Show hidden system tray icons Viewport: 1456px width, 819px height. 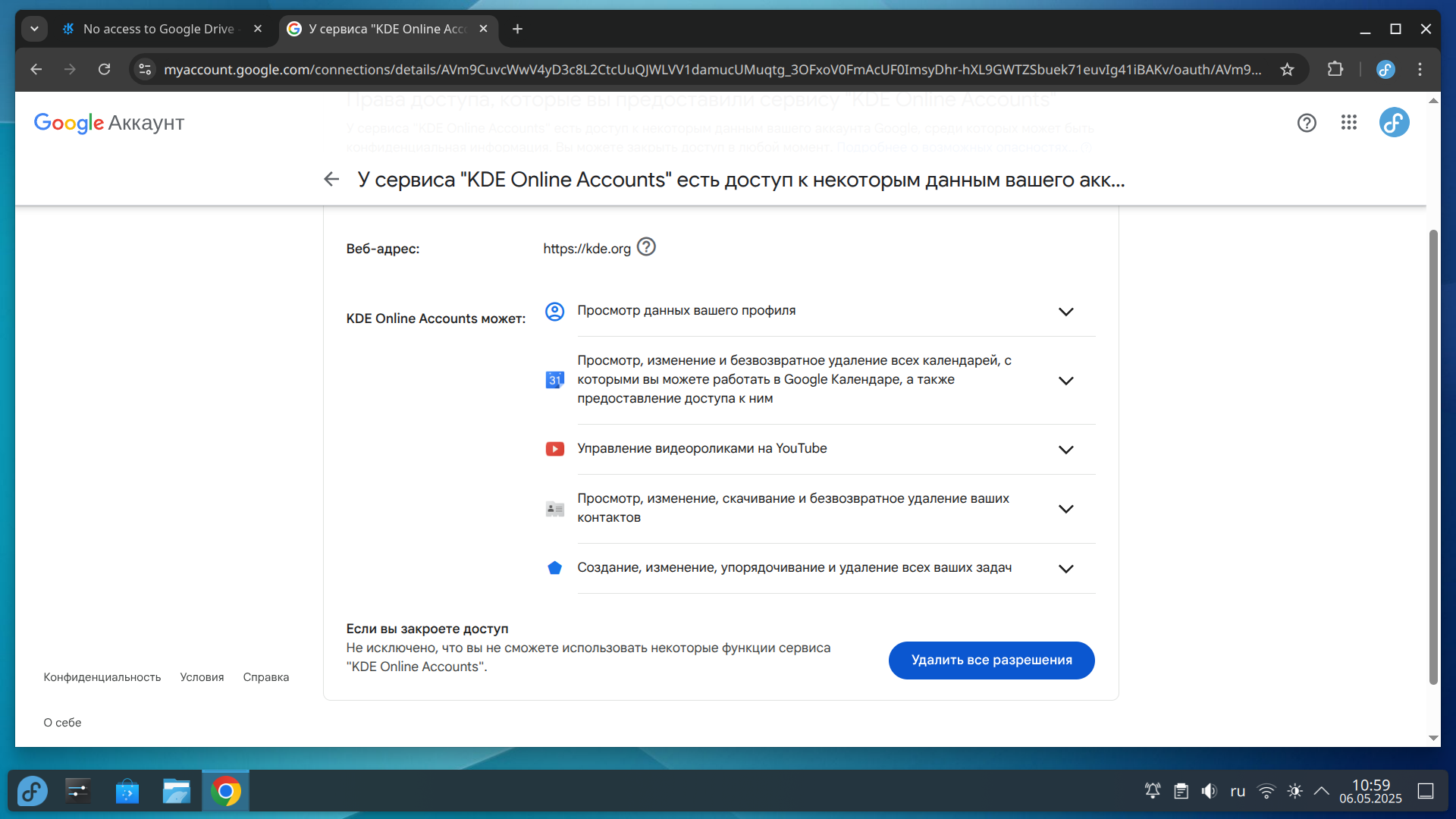[x=1321, y=792]
